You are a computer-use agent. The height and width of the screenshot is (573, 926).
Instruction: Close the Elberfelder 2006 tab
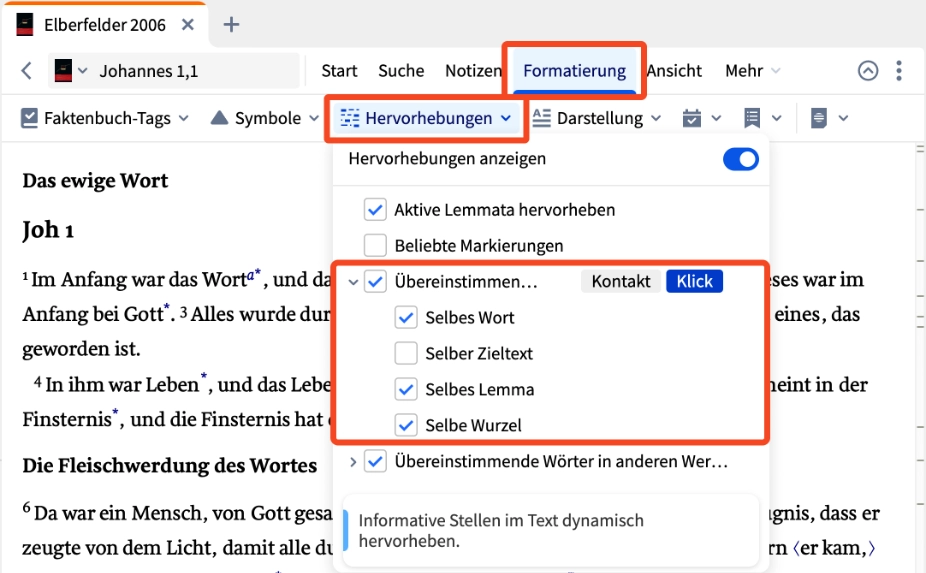187,25
